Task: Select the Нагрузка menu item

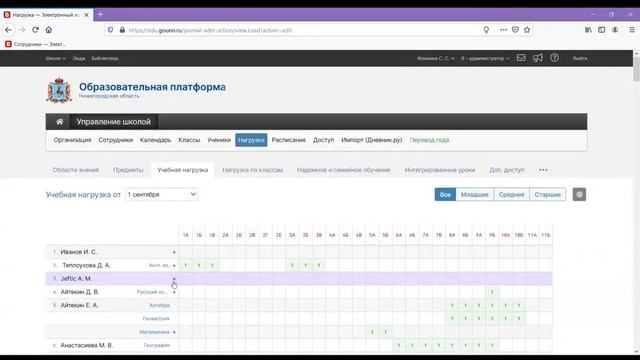Action: pos(251,140)
